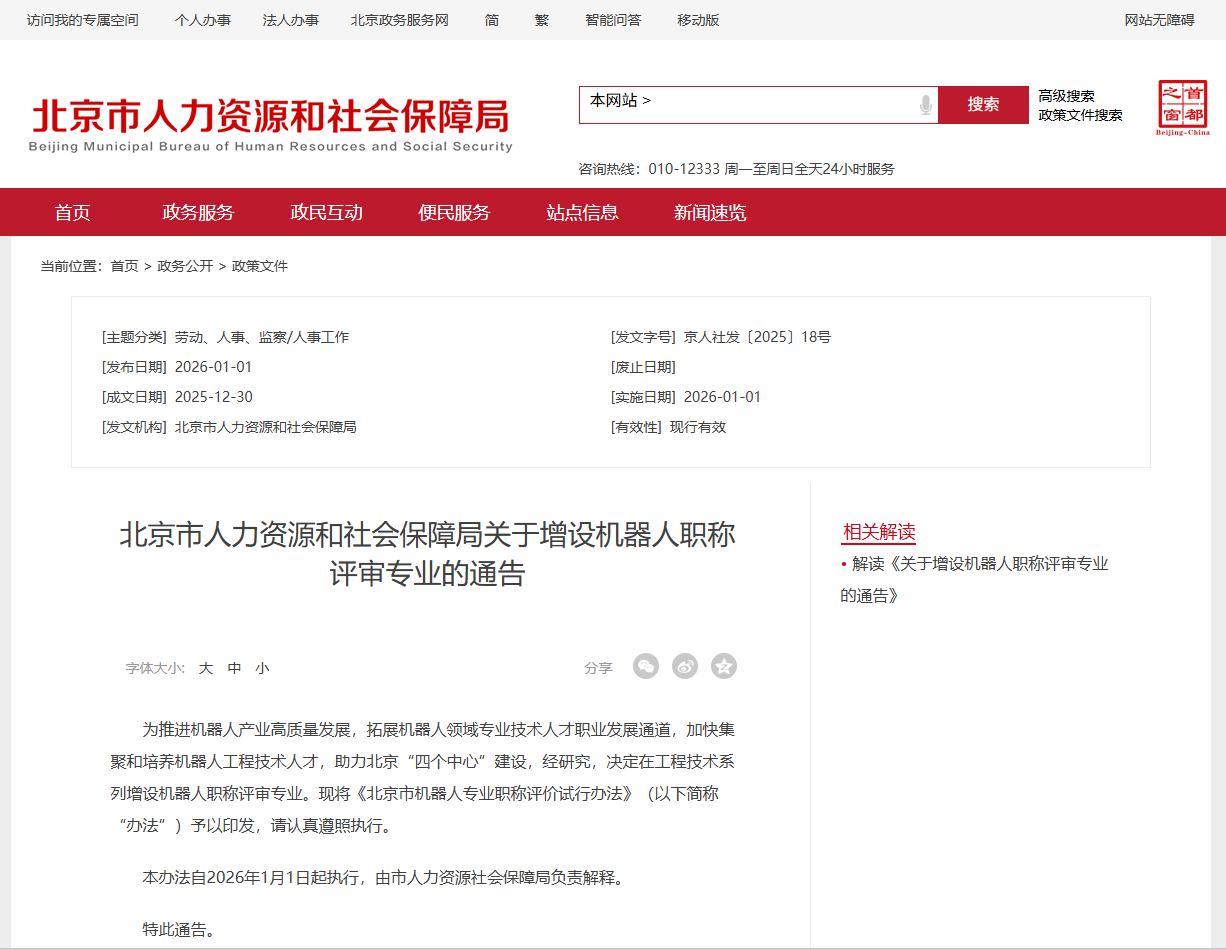Set article font size to 小
The height and width of the screenshot is (950, 1226).
coord(262,667)
